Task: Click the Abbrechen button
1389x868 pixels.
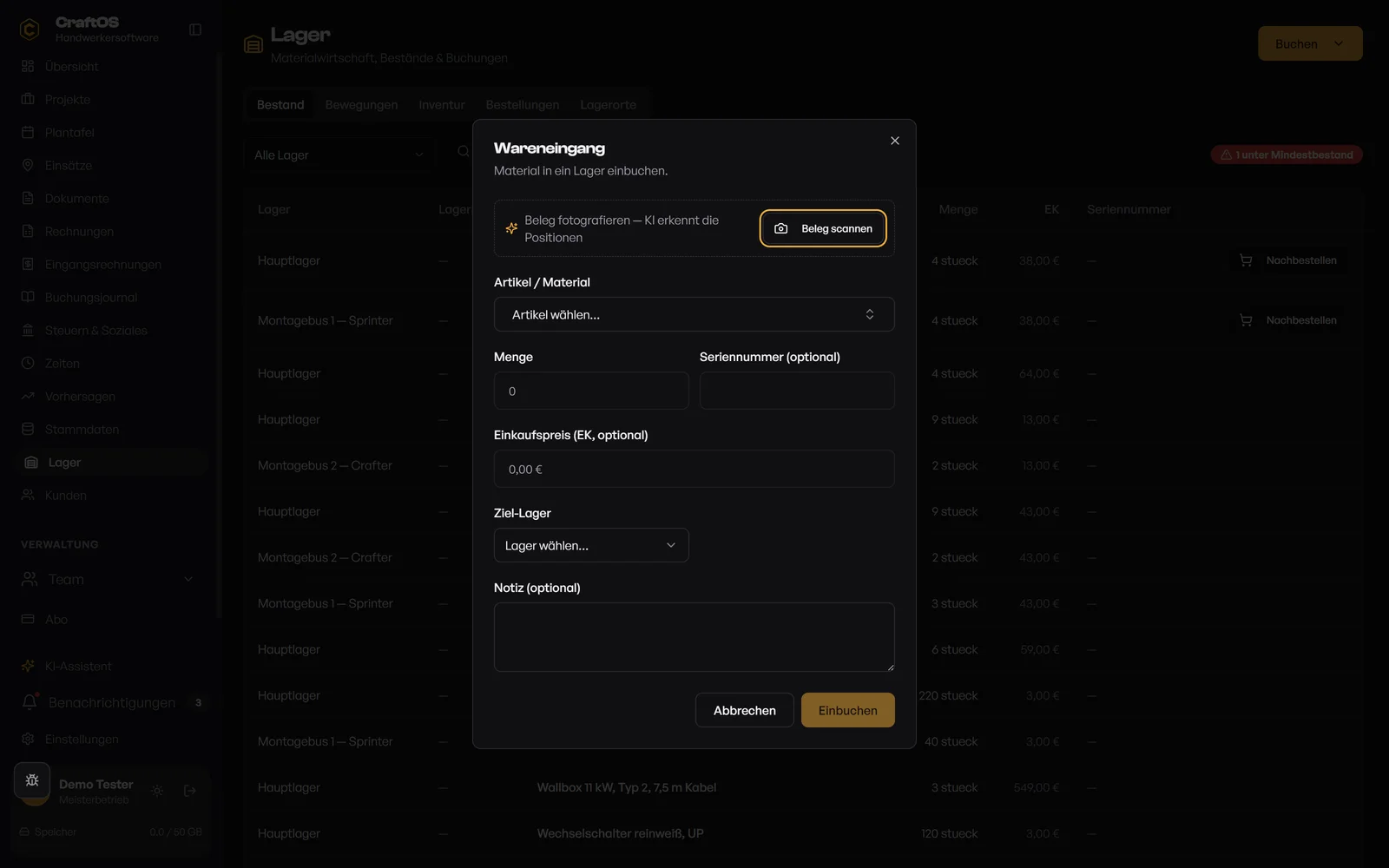Action: [745, 710]
